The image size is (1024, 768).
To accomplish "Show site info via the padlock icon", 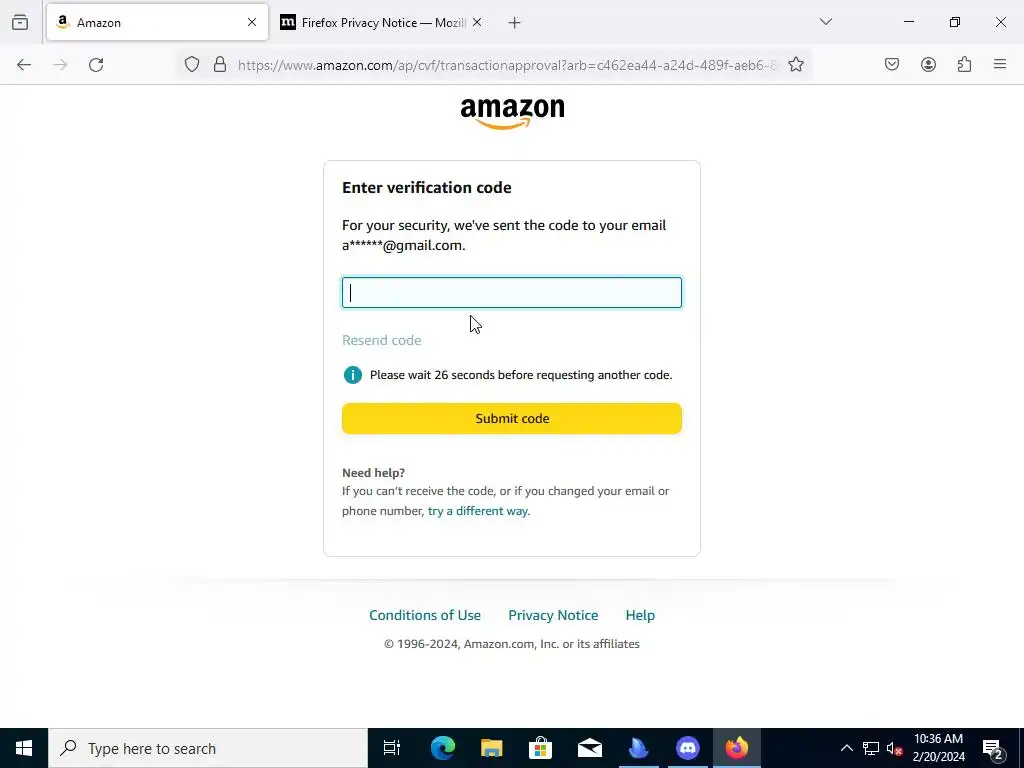I will tap(220, 64).
